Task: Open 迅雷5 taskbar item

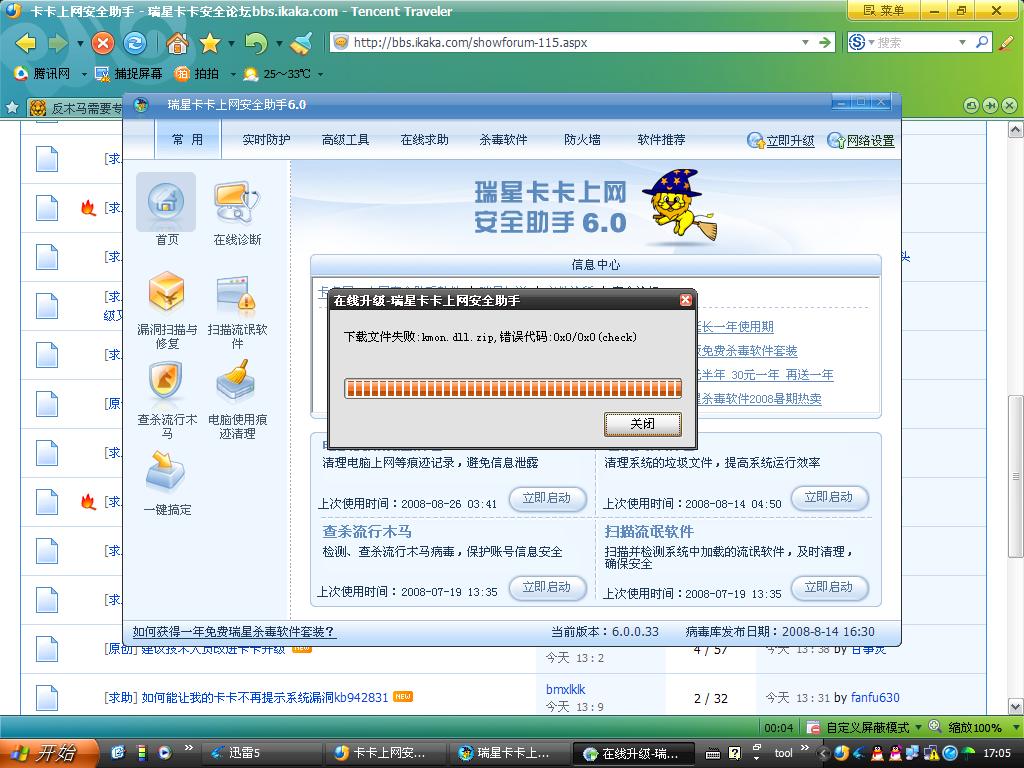Action: click(261, 753)
